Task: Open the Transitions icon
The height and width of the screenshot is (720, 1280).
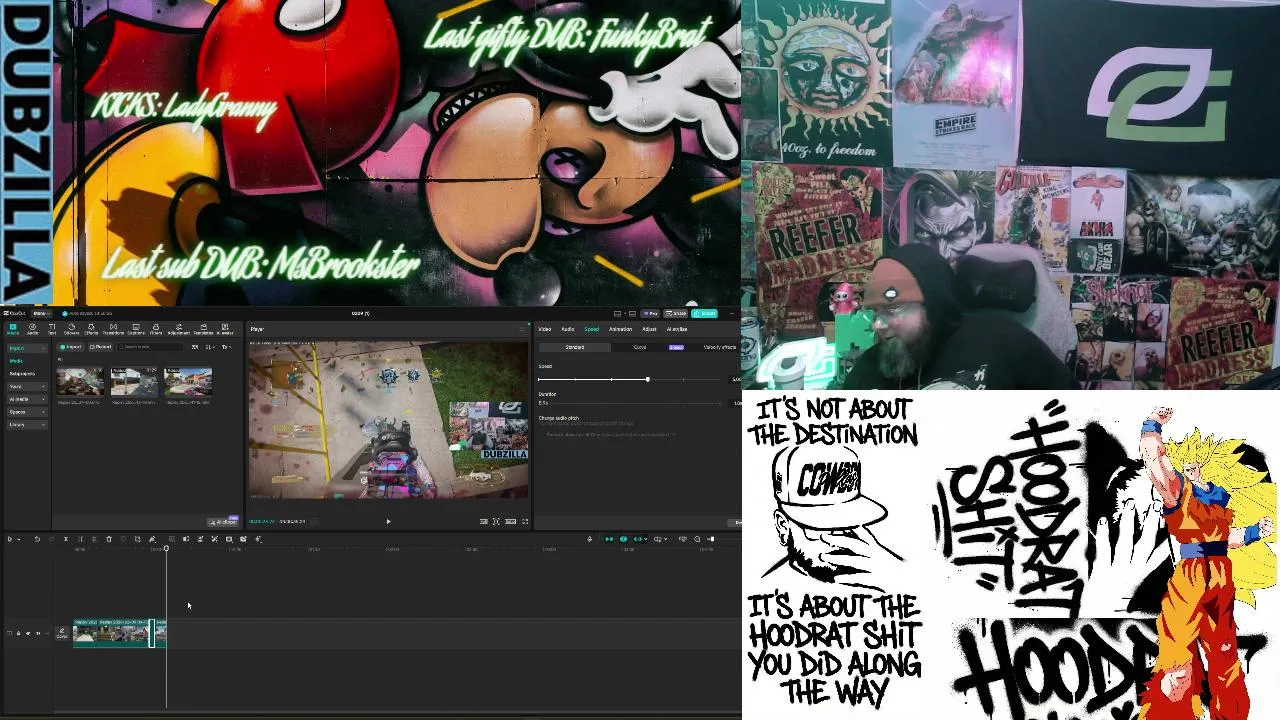Action: [x=113, y=330]
